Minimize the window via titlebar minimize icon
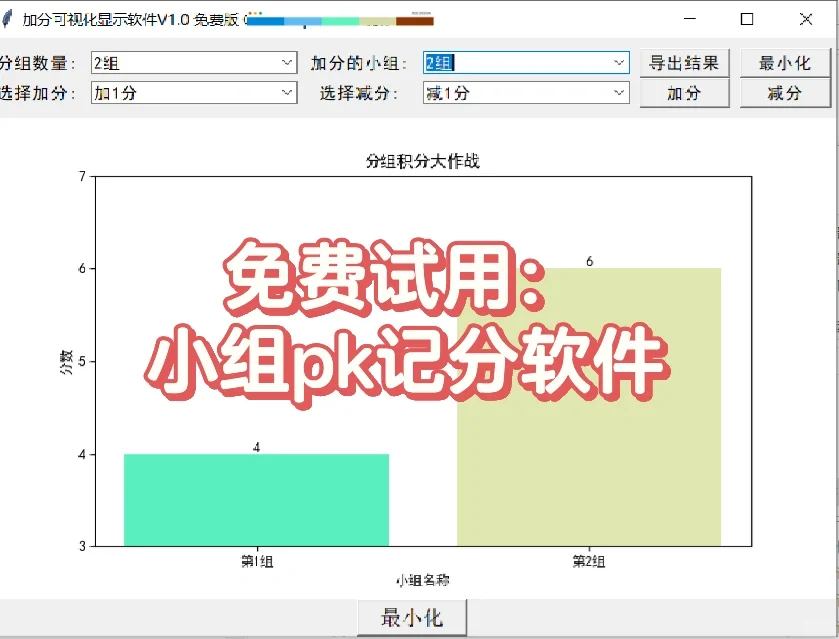This screenshot has height=639, width=839. (x=690, y=19)
